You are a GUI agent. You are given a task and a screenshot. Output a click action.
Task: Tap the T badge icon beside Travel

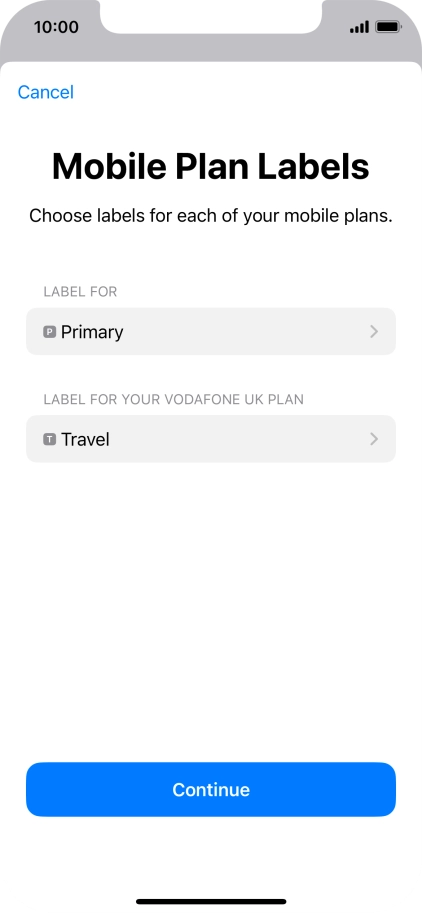(x=49, y=440)
